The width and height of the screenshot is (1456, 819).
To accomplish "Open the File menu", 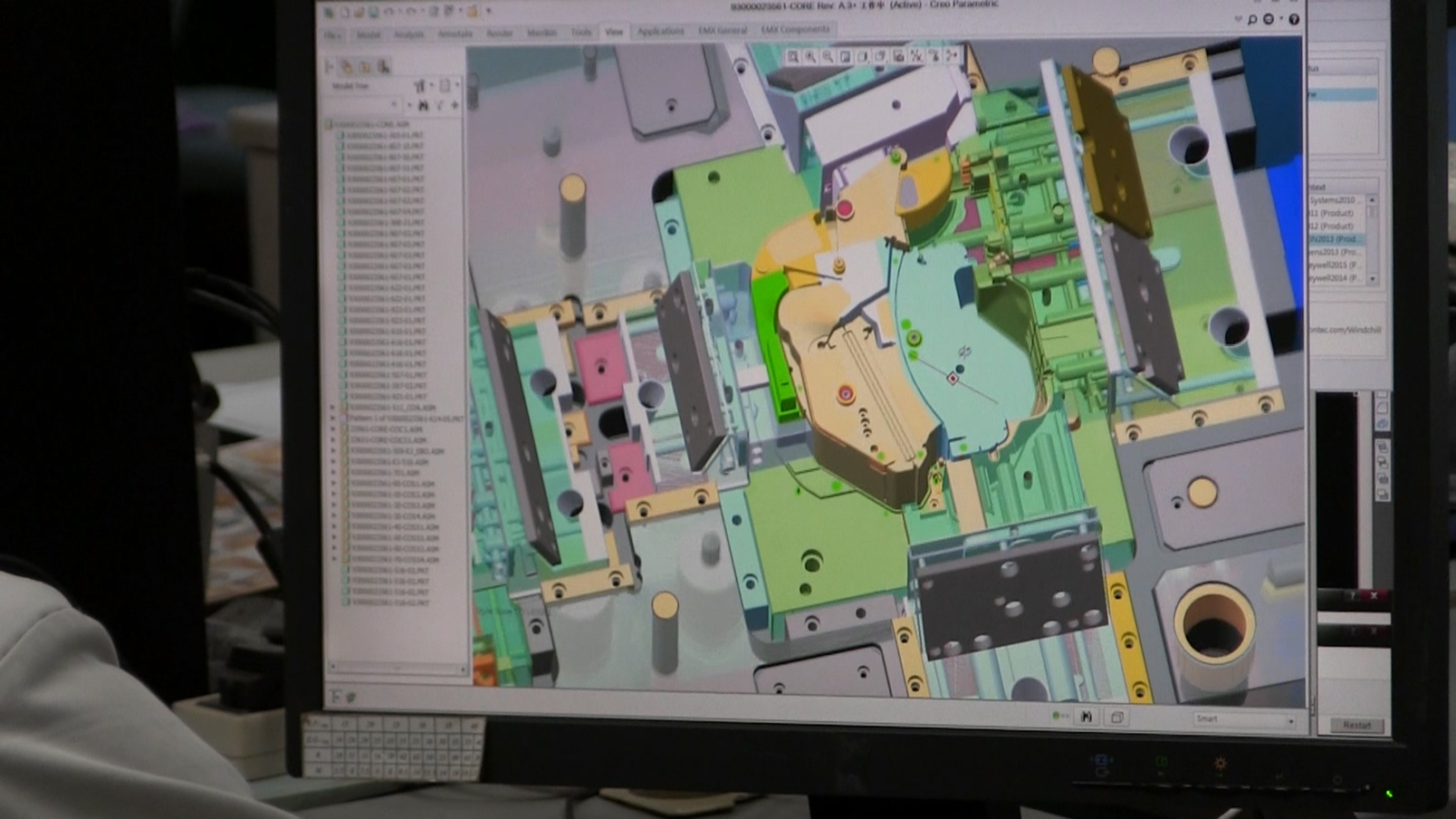I will point(333,35).
